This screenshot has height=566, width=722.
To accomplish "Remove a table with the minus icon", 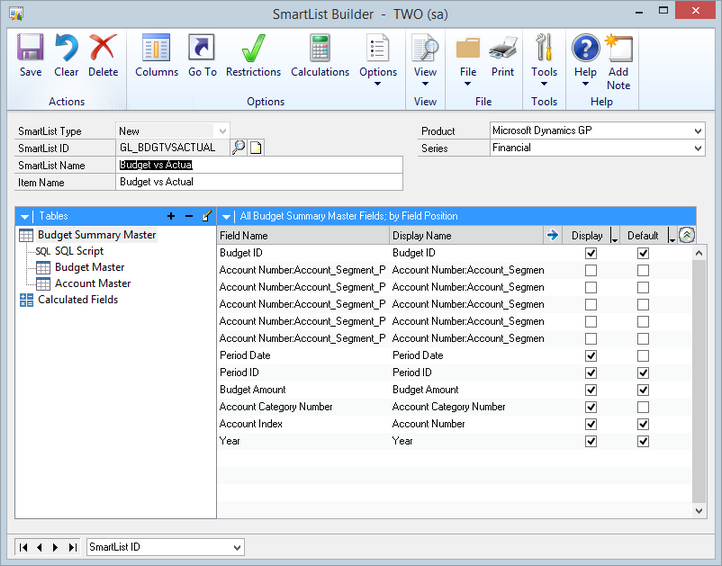I will point(189,216).
